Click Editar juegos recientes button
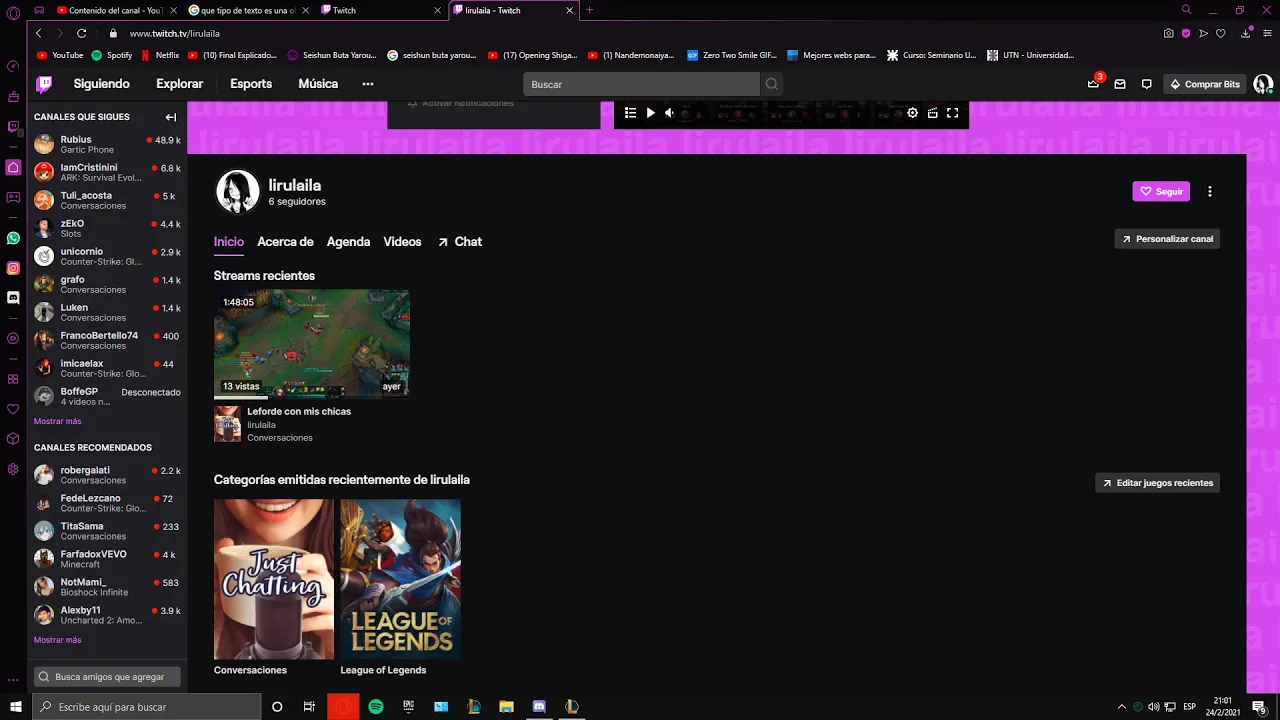 coord(1157,483)
